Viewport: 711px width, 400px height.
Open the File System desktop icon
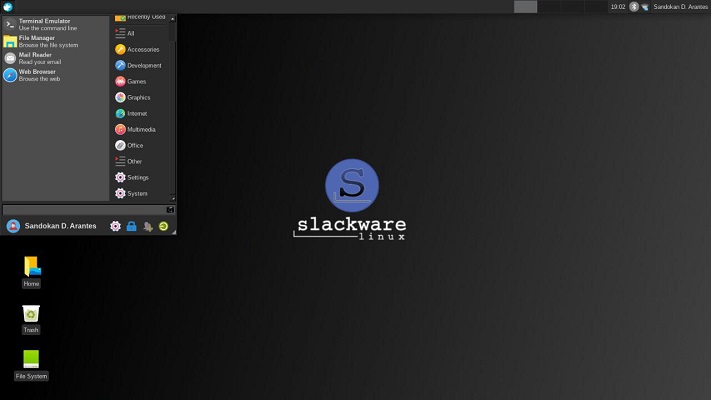[31, 365]
